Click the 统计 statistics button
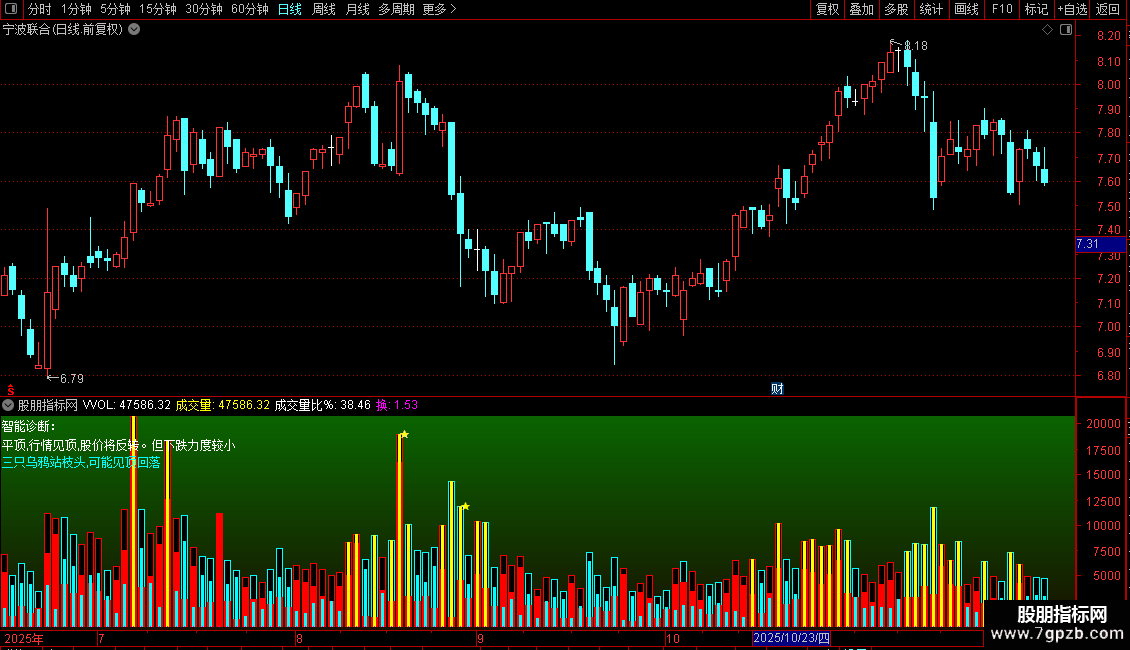The image size is (1130, 650). click(x=930, y=9)
